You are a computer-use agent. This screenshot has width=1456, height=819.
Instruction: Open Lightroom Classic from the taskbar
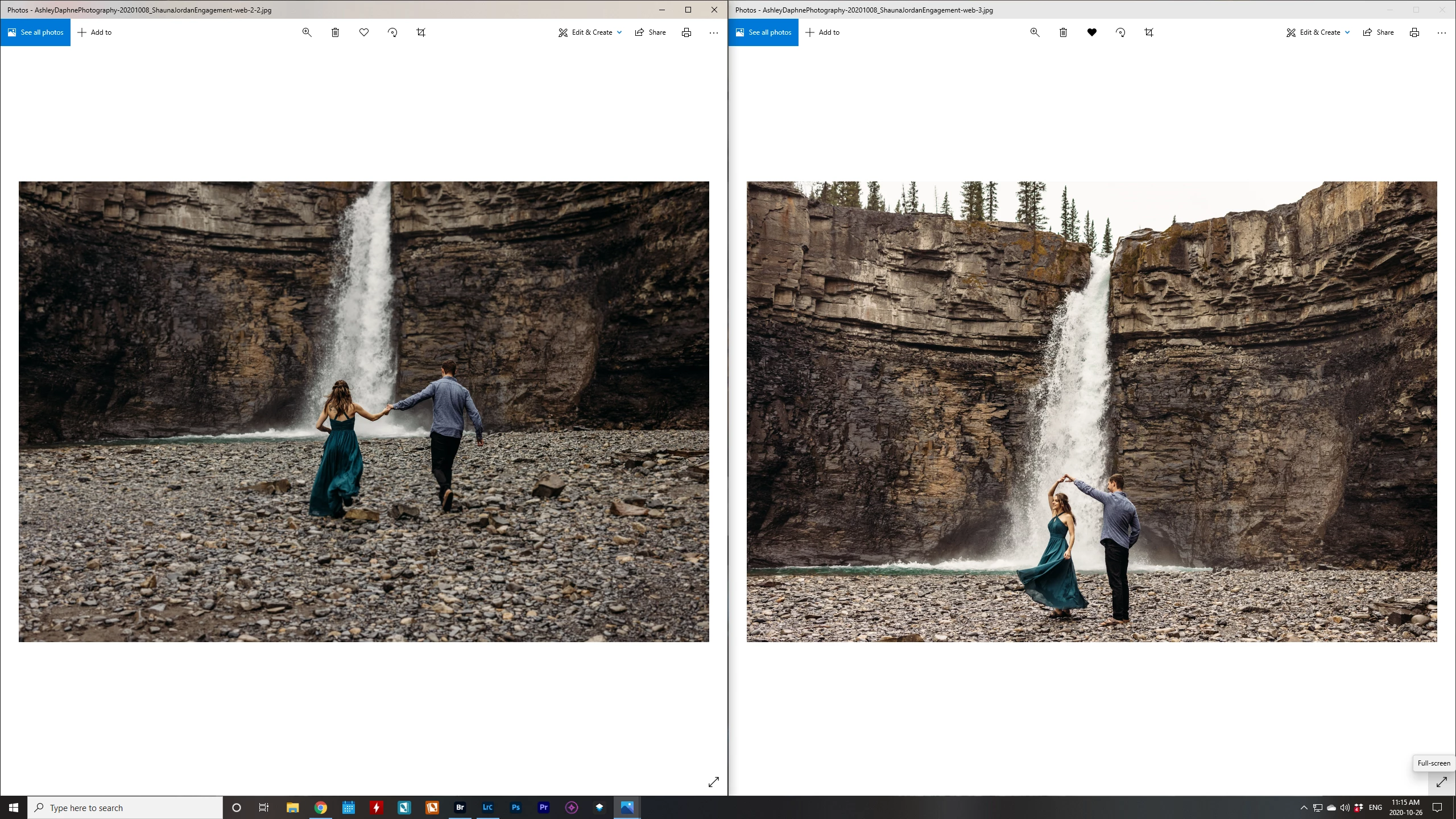point(487,807)
